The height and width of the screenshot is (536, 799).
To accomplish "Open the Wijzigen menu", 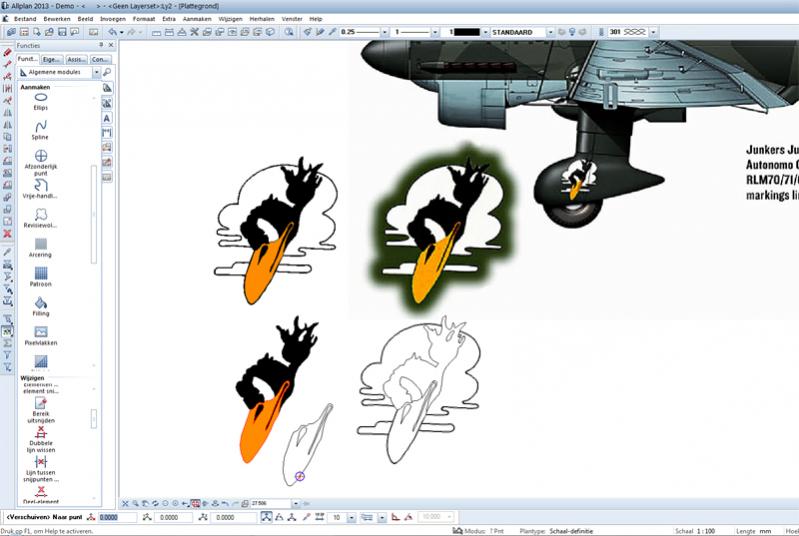I will pyautogui.click(x=230, y=19).
